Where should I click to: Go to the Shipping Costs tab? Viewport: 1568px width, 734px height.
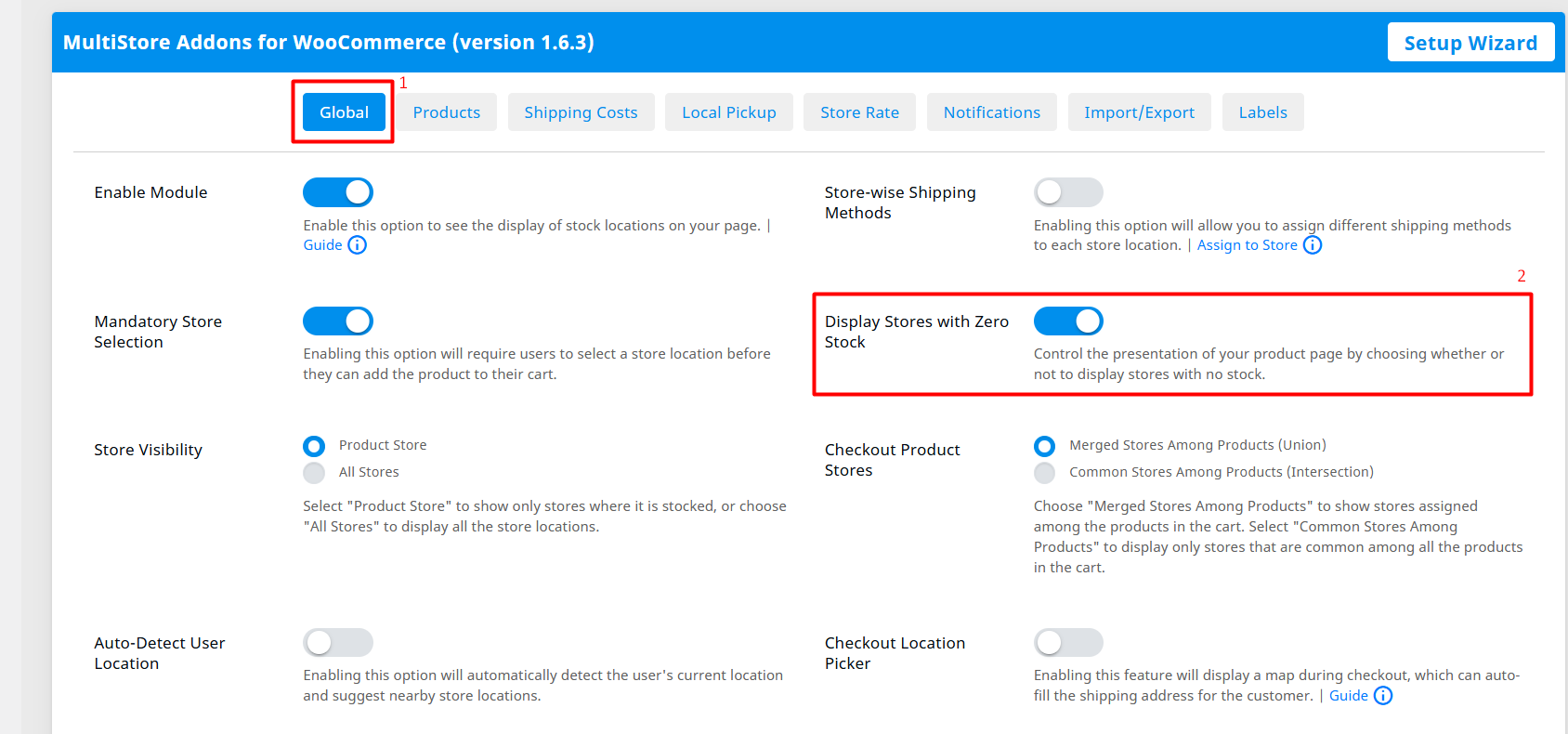[581, 112]
